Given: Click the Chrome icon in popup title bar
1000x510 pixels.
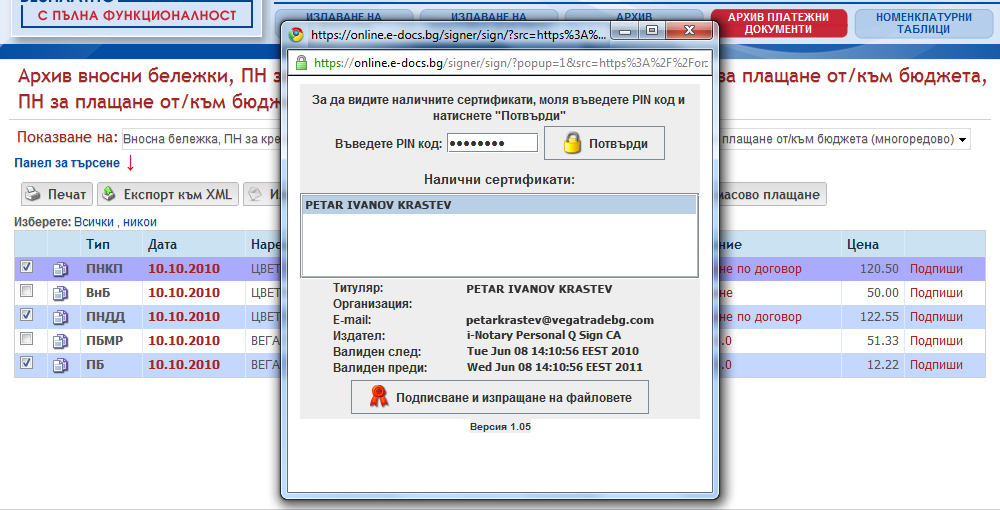Looking at the screenshot, I should point(296,34).
